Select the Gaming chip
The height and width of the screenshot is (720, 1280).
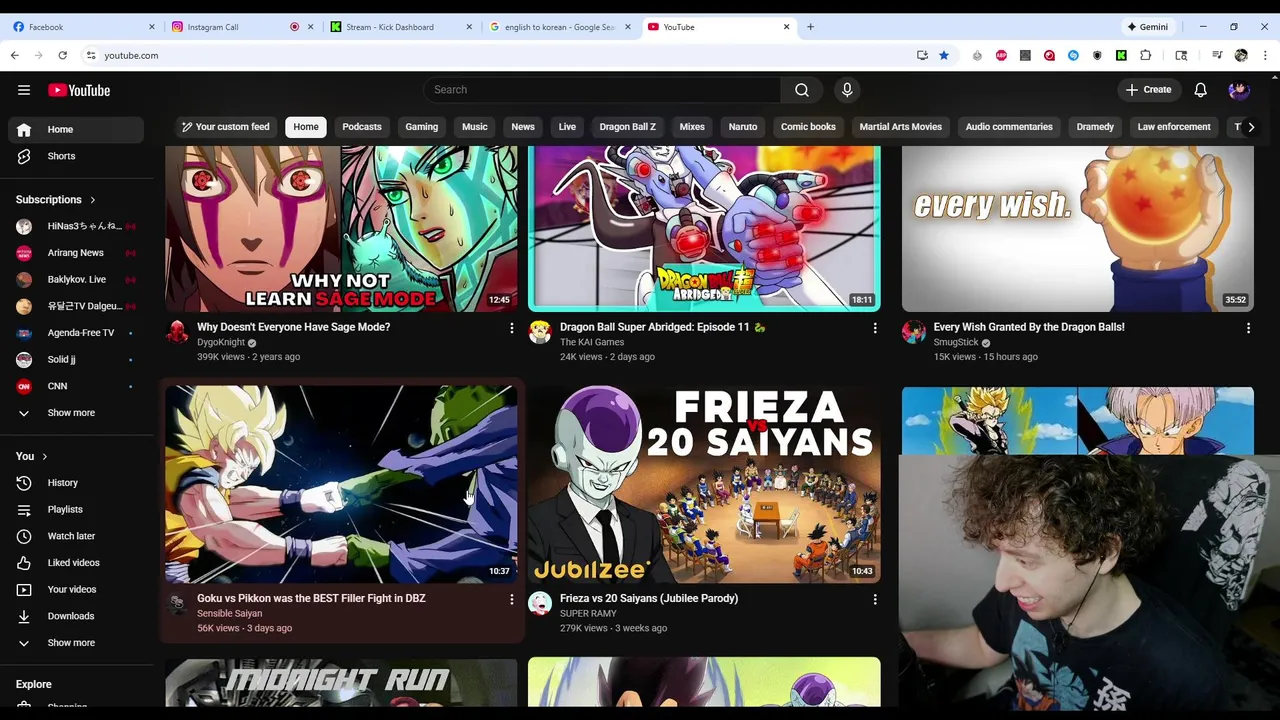pyautogui.click(x=422, y=127)
